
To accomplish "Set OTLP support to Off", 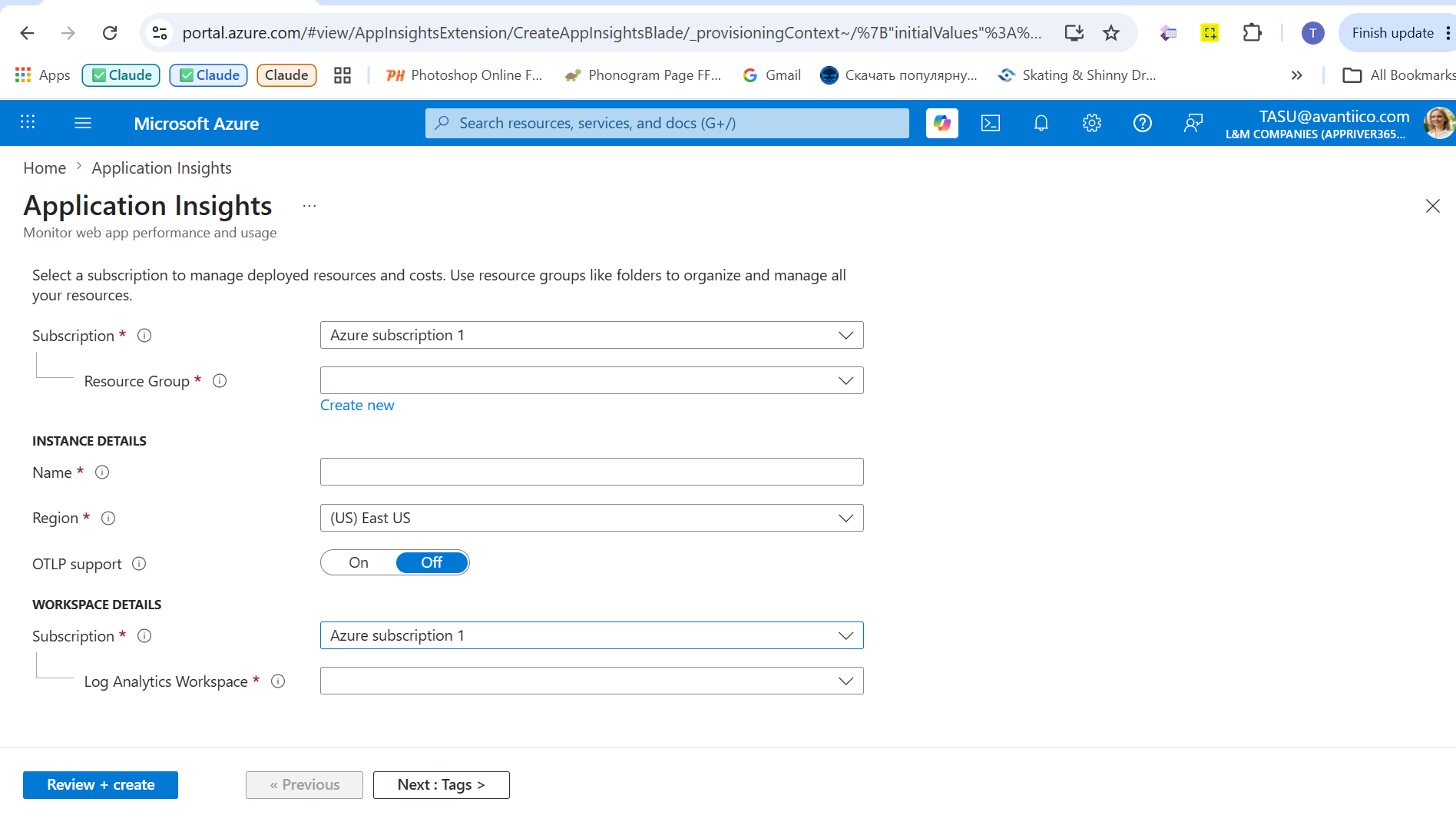I will tap(432, 562).
